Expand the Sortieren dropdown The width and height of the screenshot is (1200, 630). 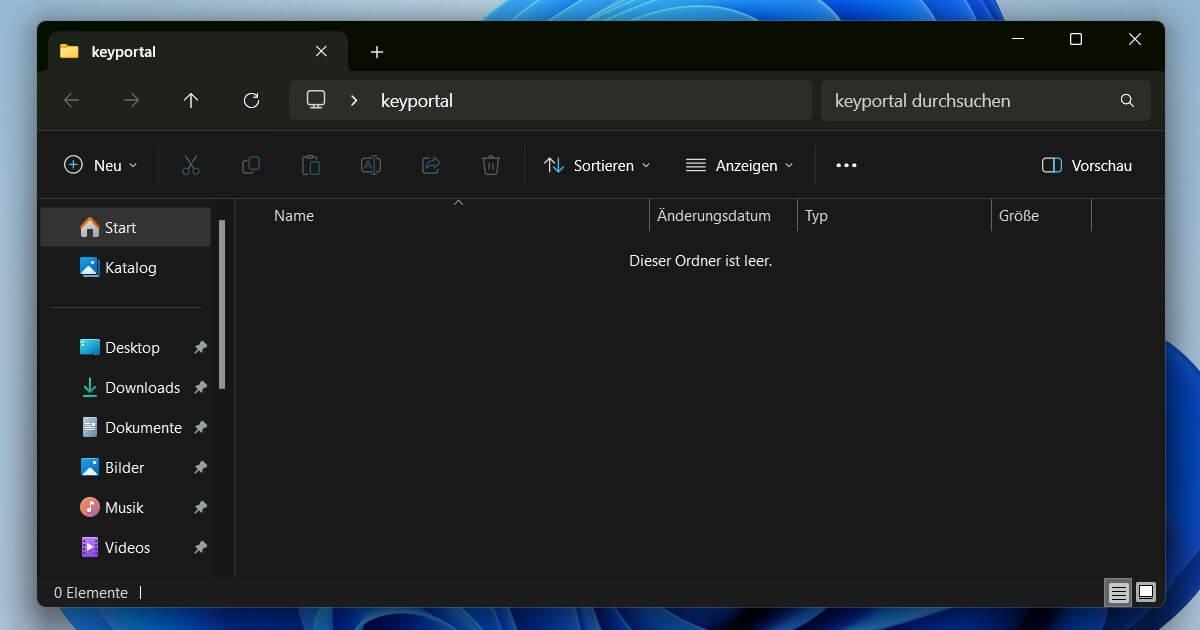click(x=597, y=164)
